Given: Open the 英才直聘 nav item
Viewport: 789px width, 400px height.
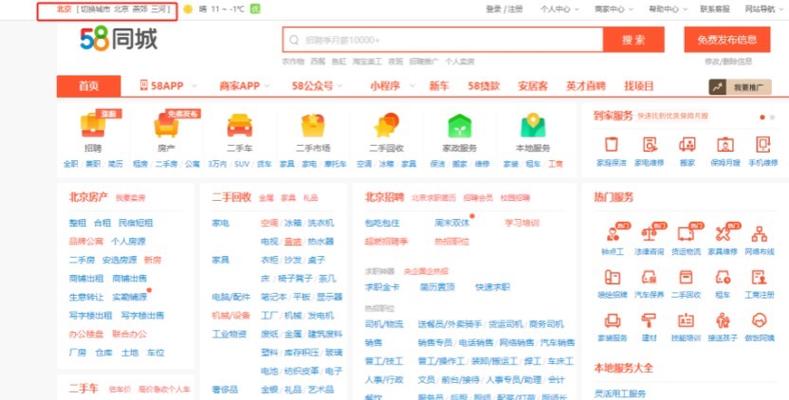Looking at the screenshot, I should [586, 86].
